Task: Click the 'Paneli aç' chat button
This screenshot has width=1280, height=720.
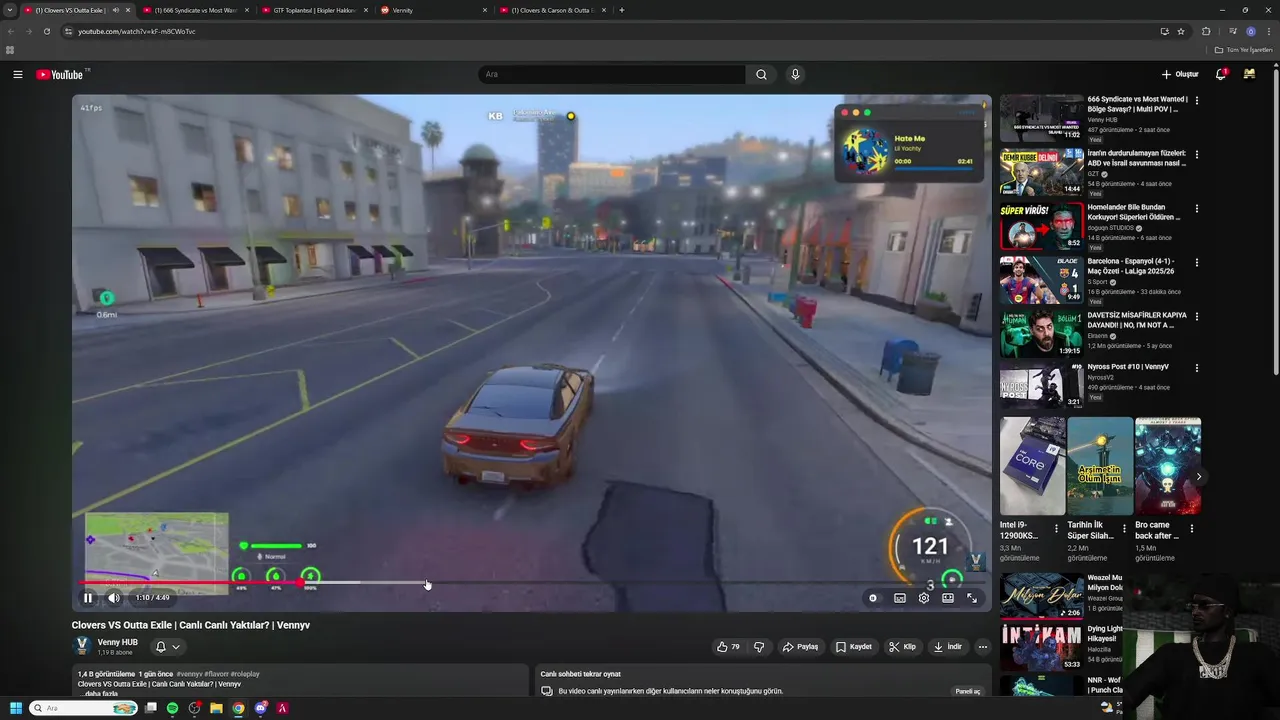Action: (x=968, y=691)
